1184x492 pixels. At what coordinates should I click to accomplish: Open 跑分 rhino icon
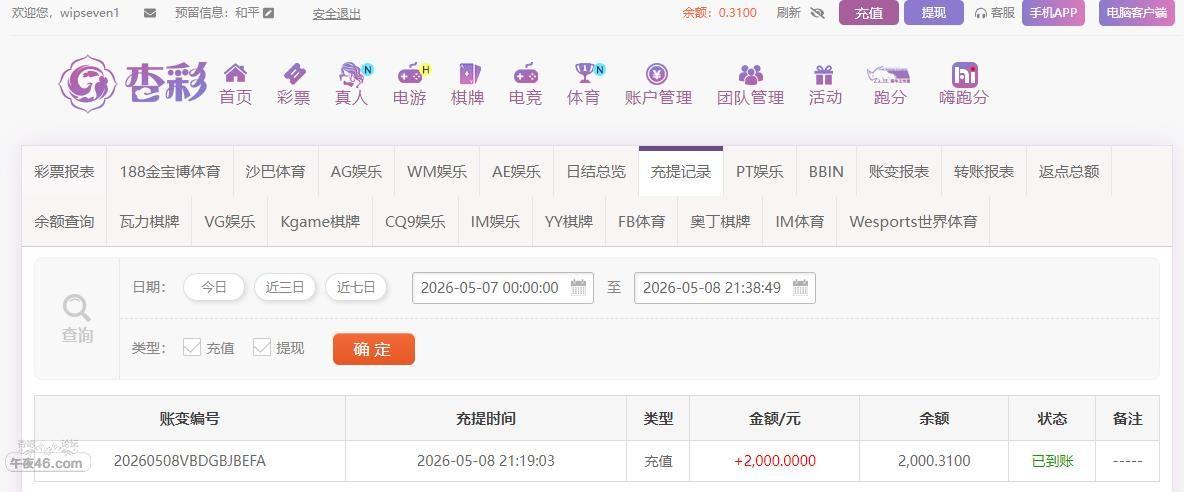(x=889, y=74)
